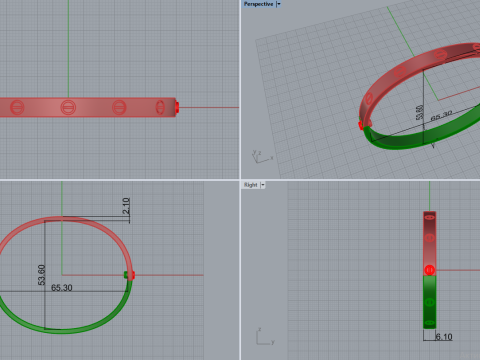Image resolution: width=480 pixels, height=360 pixels.
Task: Click the Right viewport title
Action: coord(251,185)
